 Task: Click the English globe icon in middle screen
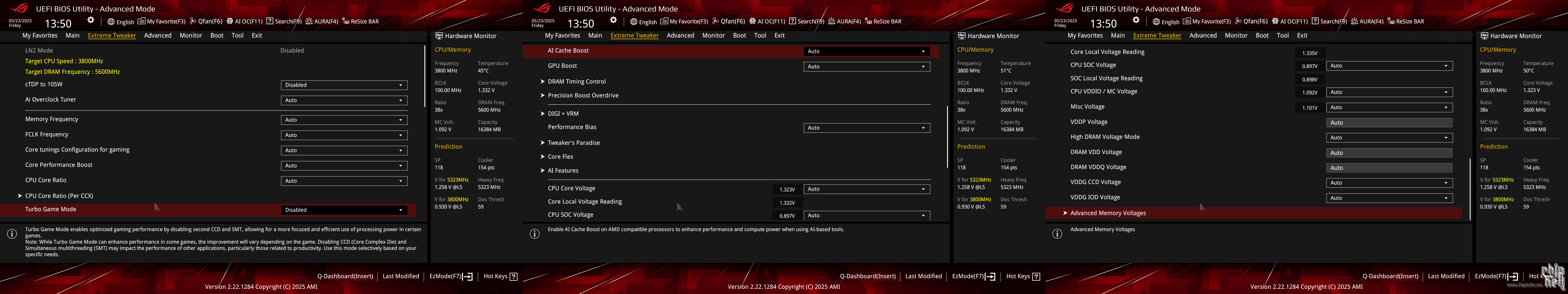coord(634,21)
